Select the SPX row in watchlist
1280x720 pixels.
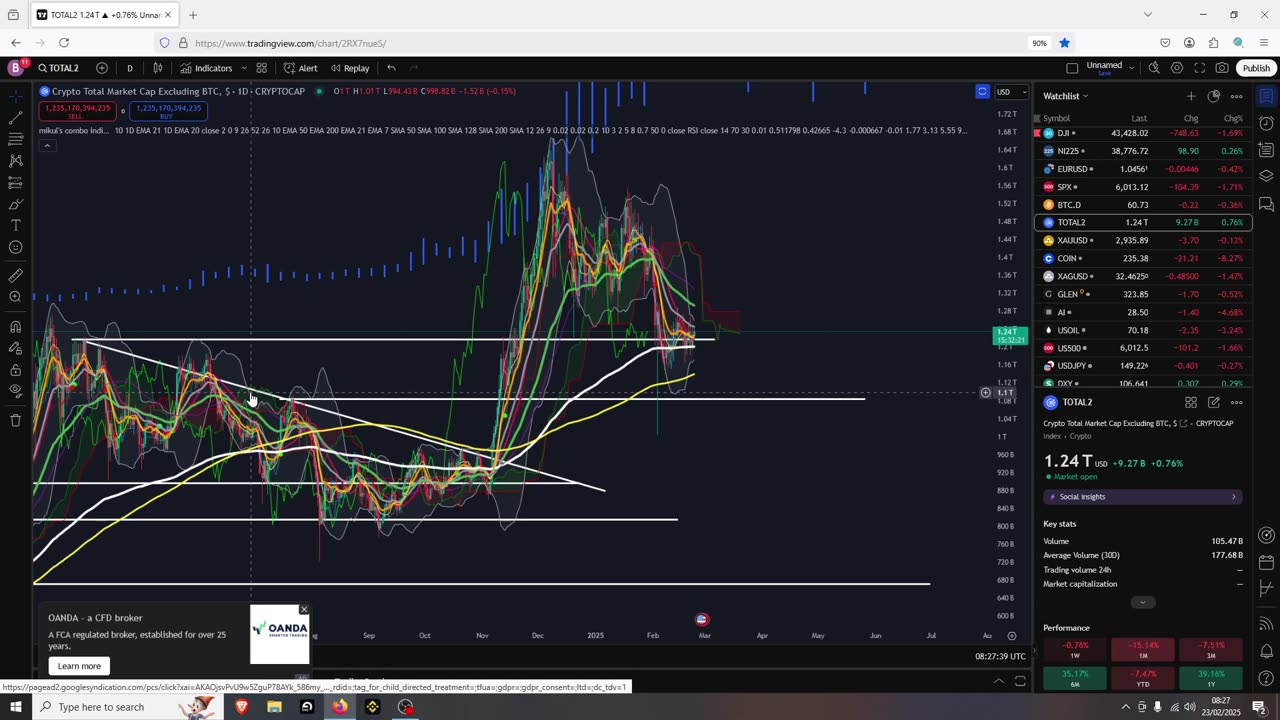1143,187
